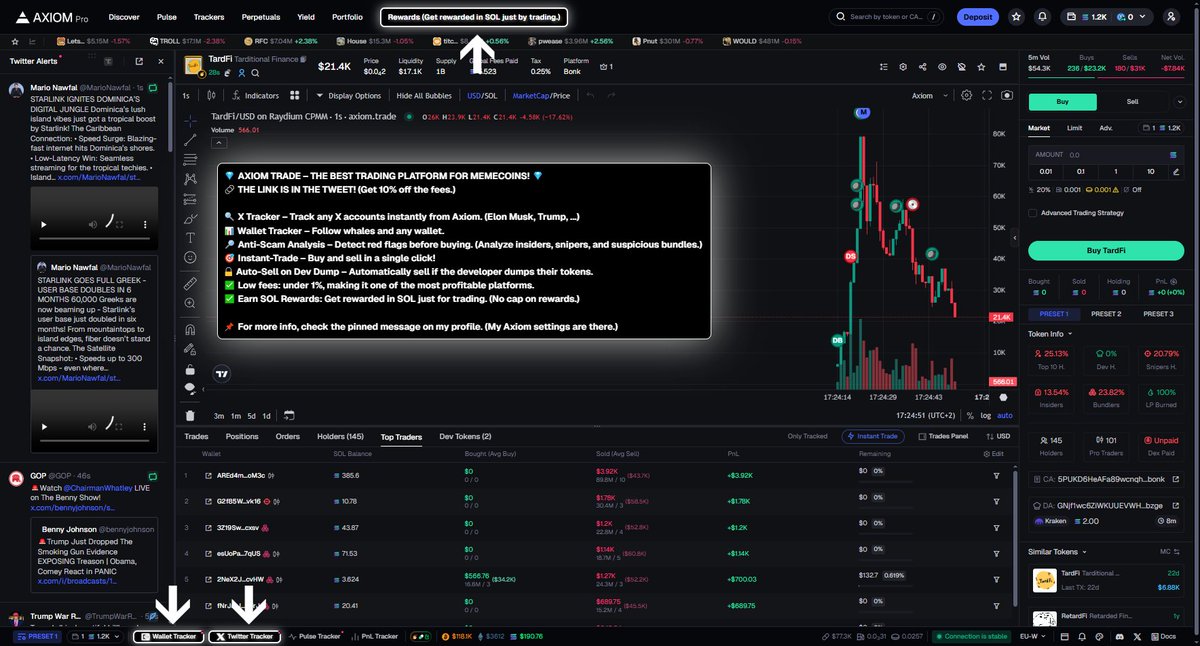Select the crosshair cursor chart tool

(x=190, y=119)
